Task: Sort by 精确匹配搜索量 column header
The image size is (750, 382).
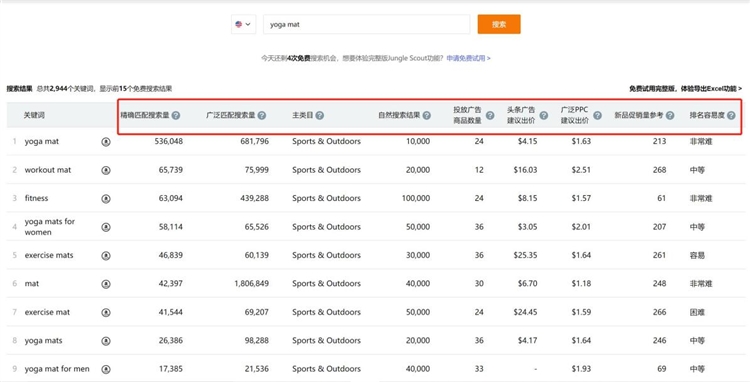Action: pyautogui.click(x=145, y=115)
